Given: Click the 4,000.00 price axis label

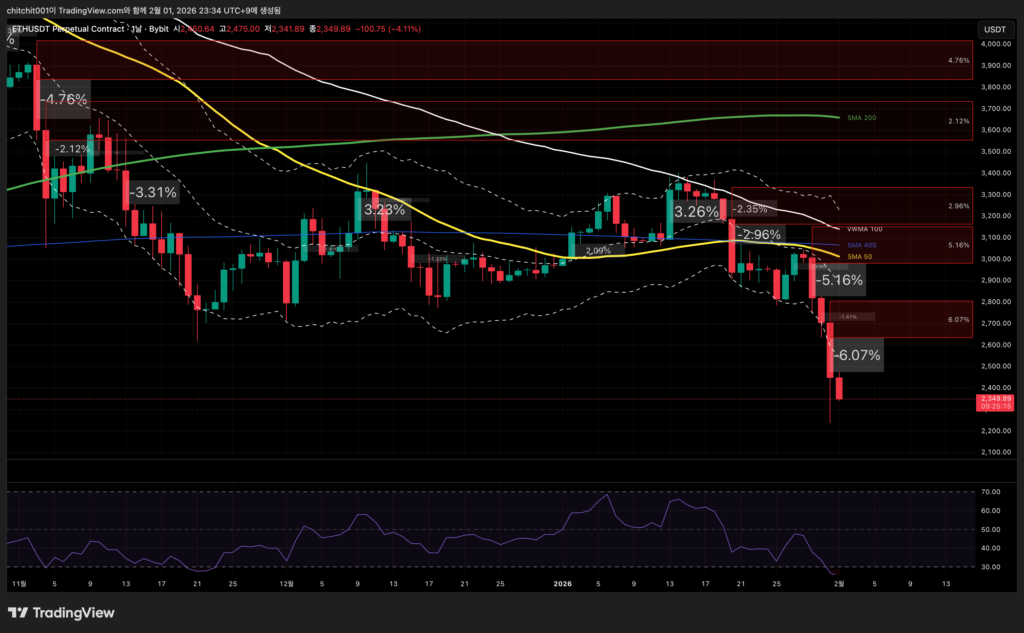Looking at the screenshot, I should pyautogui.click(x=996, y=44).
